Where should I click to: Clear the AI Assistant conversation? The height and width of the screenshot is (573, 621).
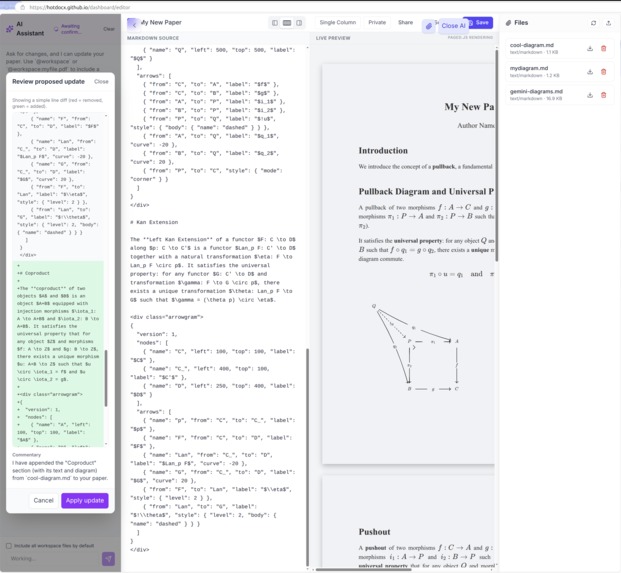pyautogui.click(x=109, y=29)
